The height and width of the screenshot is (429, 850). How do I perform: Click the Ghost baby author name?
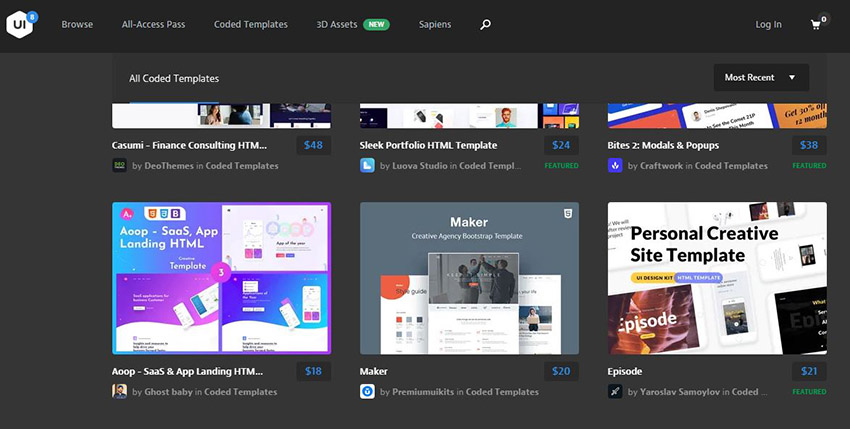point(169,392)
